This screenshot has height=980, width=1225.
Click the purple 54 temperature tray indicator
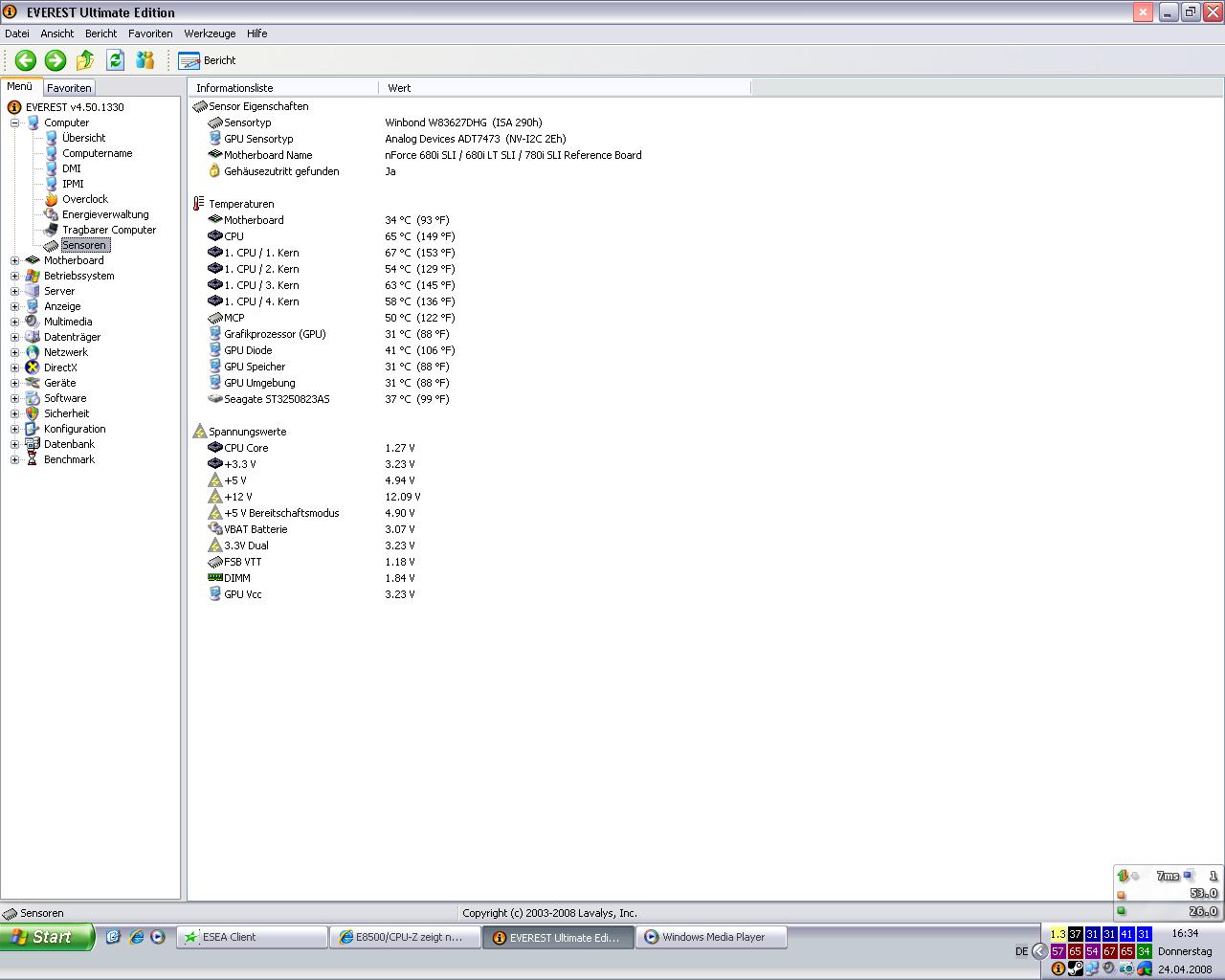[1092, 951]
